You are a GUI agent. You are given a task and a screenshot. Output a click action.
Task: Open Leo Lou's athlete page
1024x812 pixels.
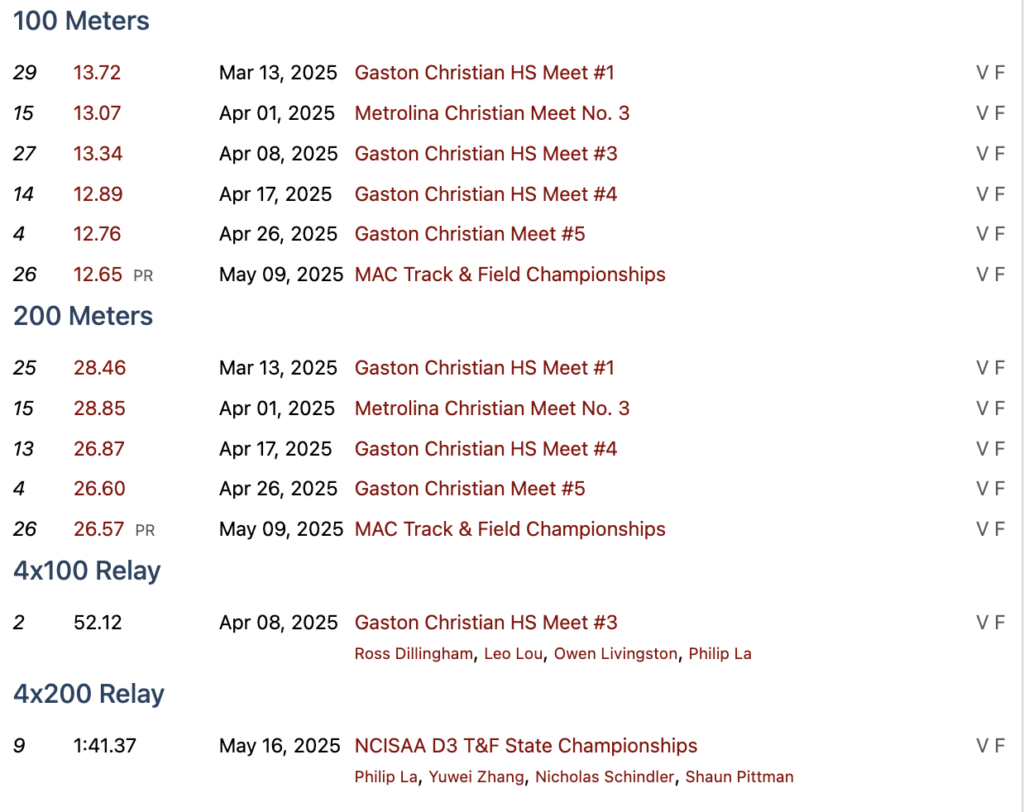[x=513, y=654]
